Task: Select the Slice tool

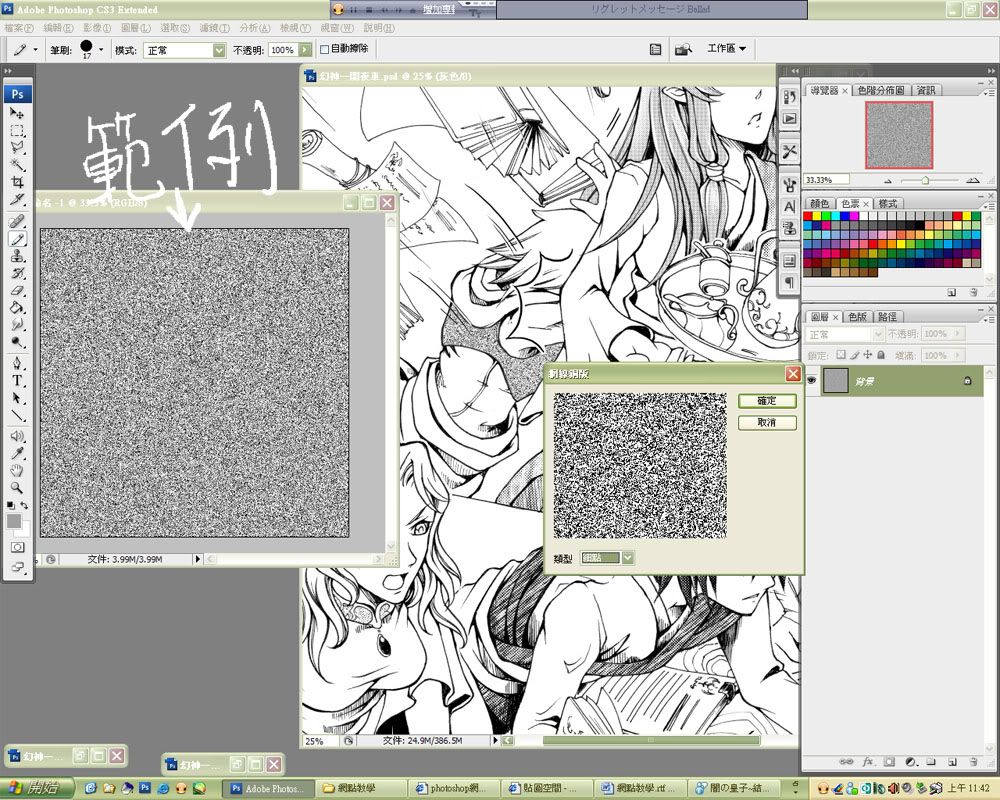Action: tap(17, 200)
